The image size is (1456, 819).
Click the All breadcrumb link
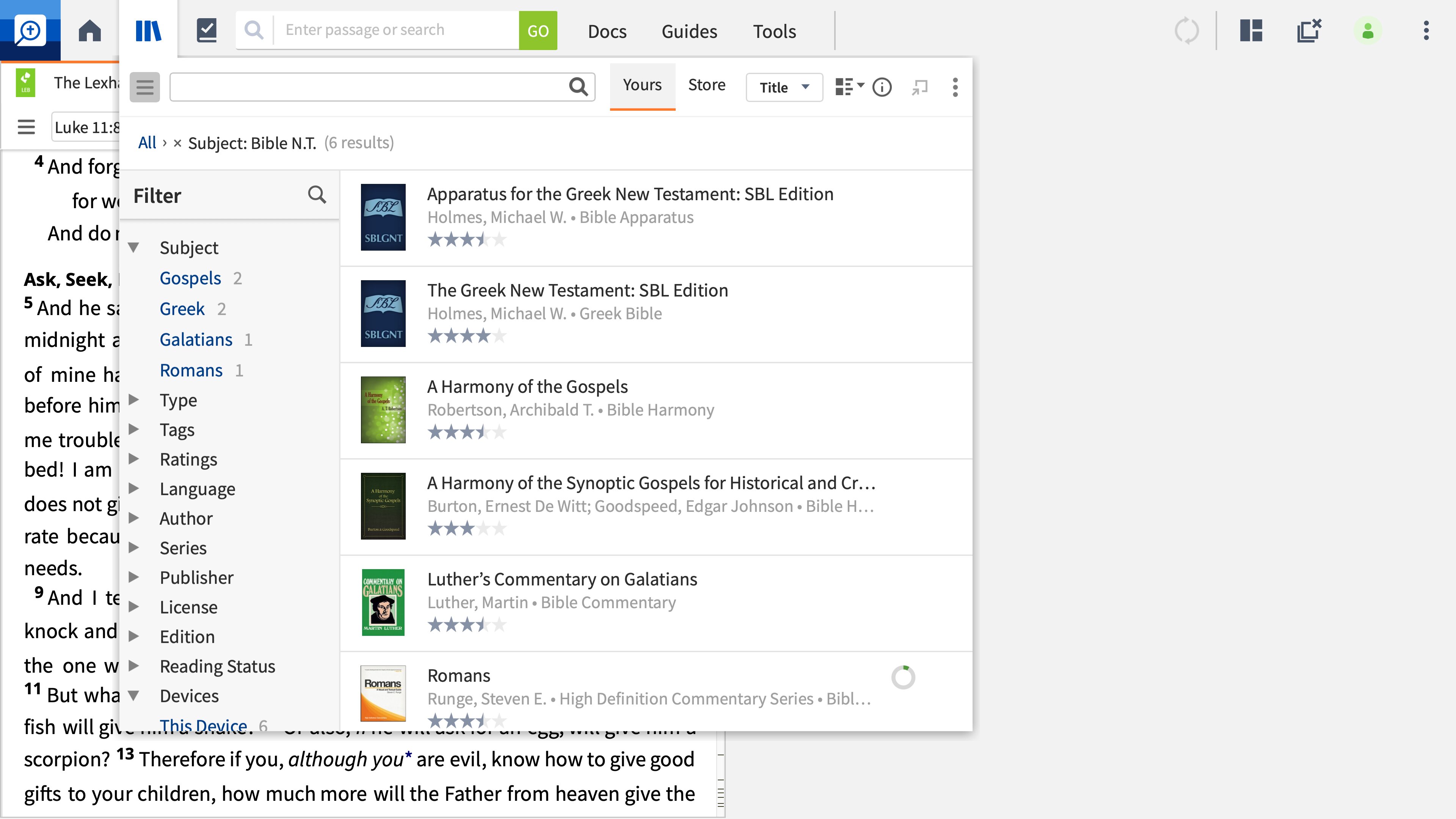pyautogui.click(x=147, y=143)
